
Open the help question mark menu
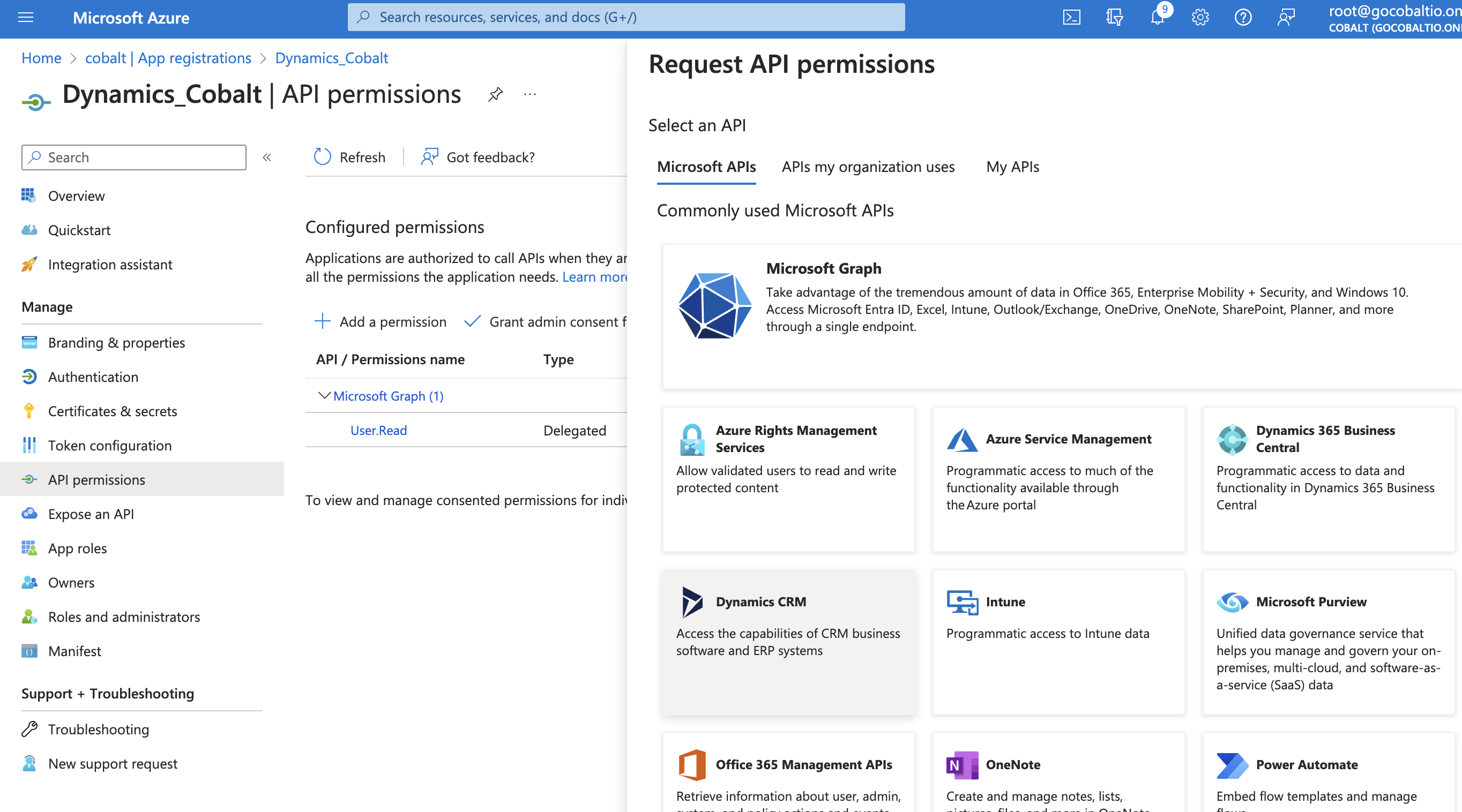click(x=1243, y=17)
